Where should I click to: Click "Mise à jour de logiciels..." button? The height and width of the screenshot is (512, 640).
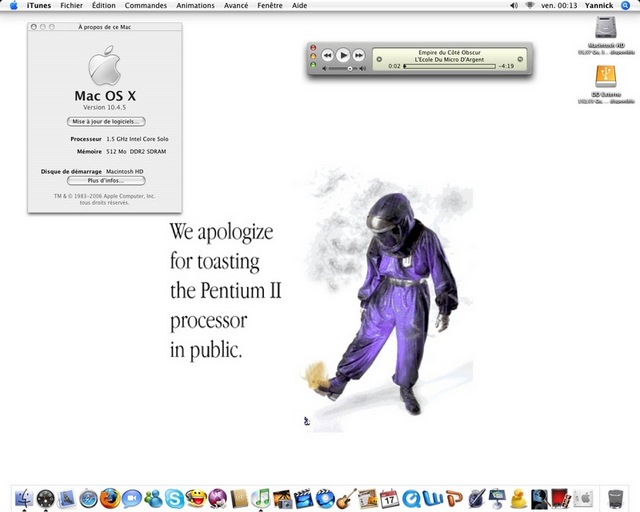click(106, 121)
